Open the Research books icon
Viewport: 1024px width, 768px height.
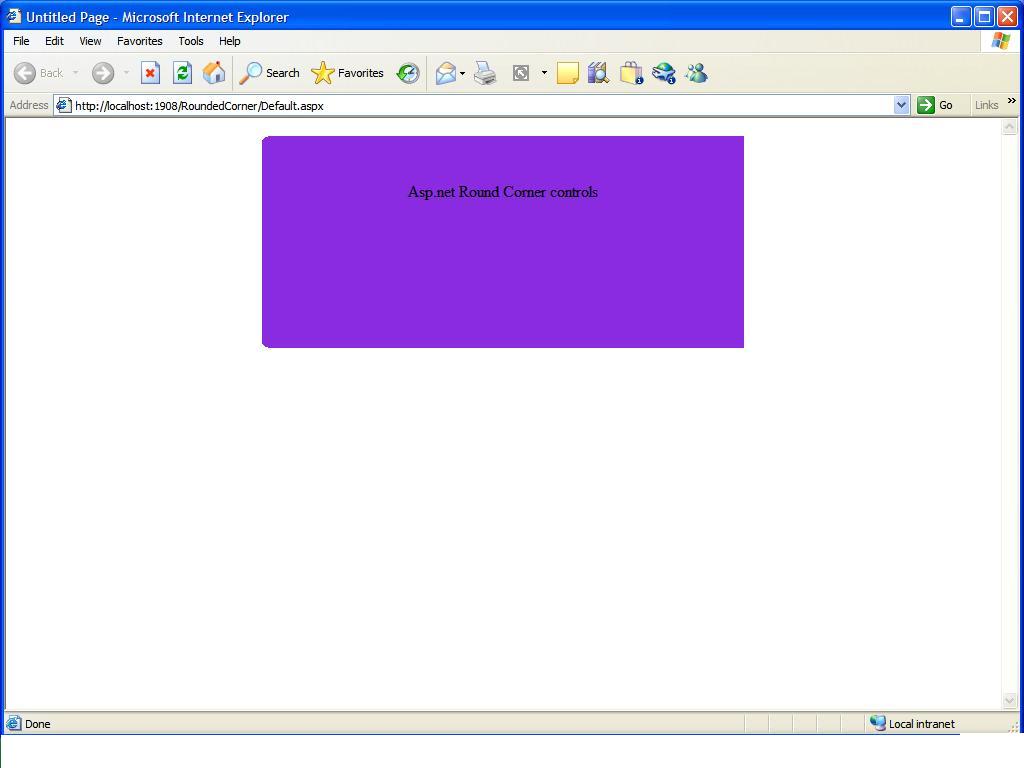pos(598,73)
